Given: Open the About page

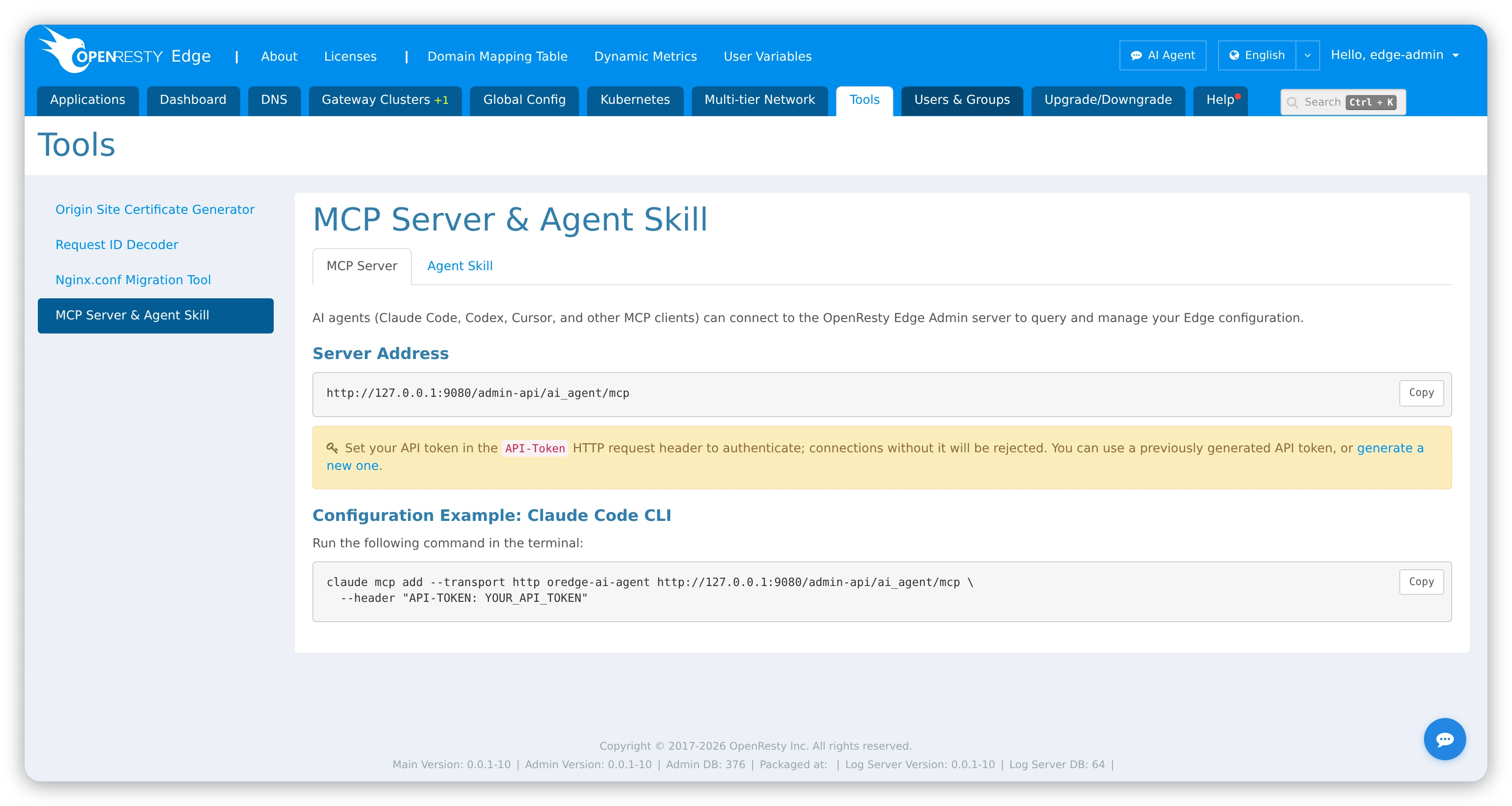Looking at the screenshot, I should [279, 56].
